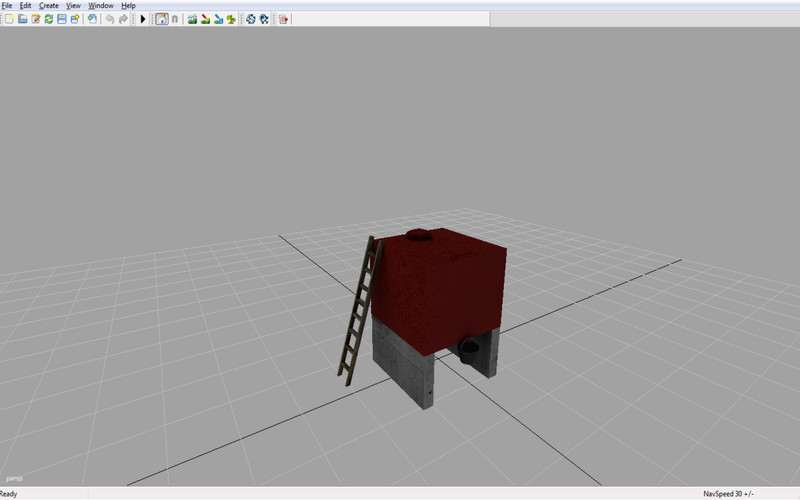The image size is (800, 500).
Task: Open the Help menu
Action: tap(128, 5)
